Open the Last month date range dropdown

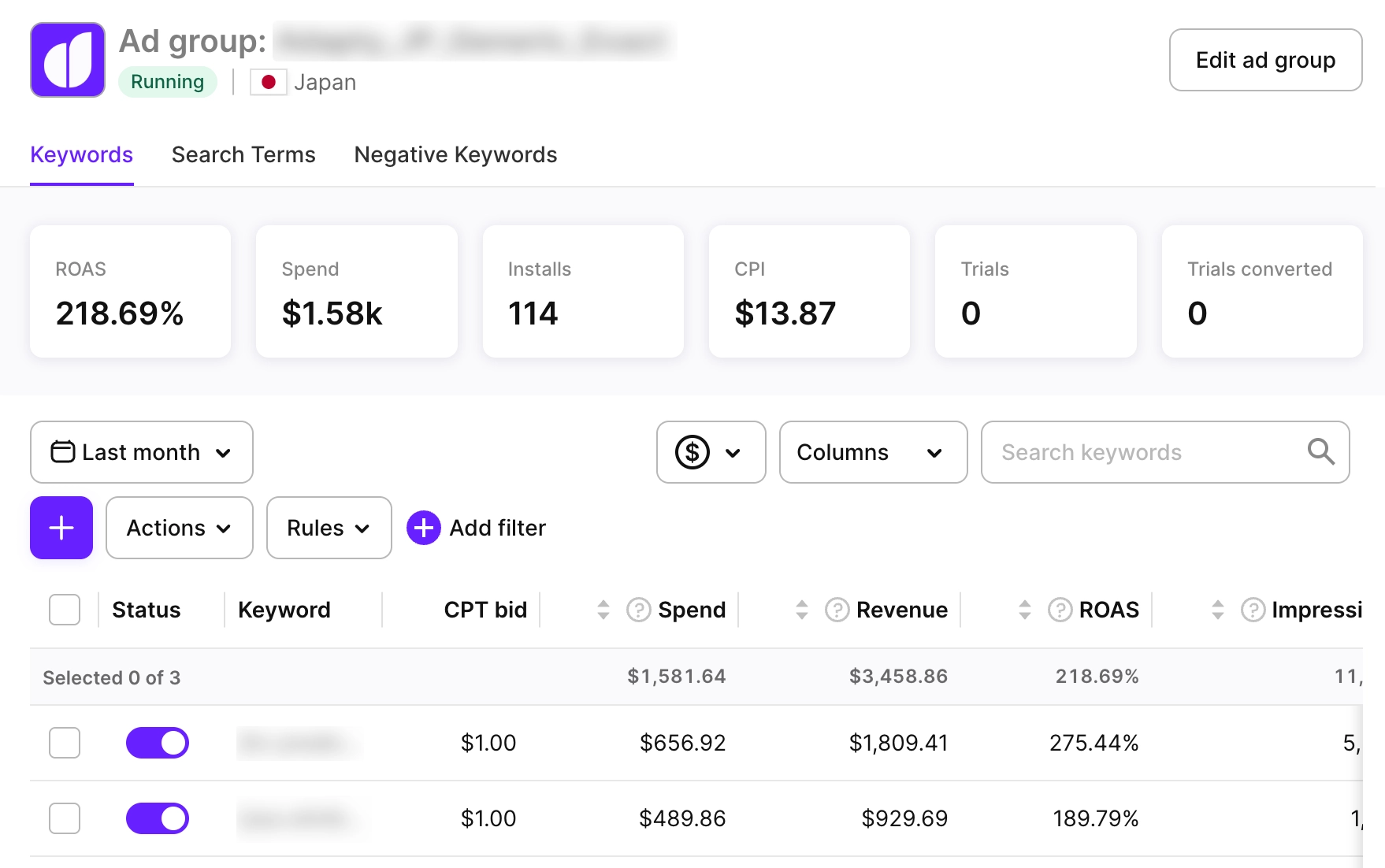(142, 452)
